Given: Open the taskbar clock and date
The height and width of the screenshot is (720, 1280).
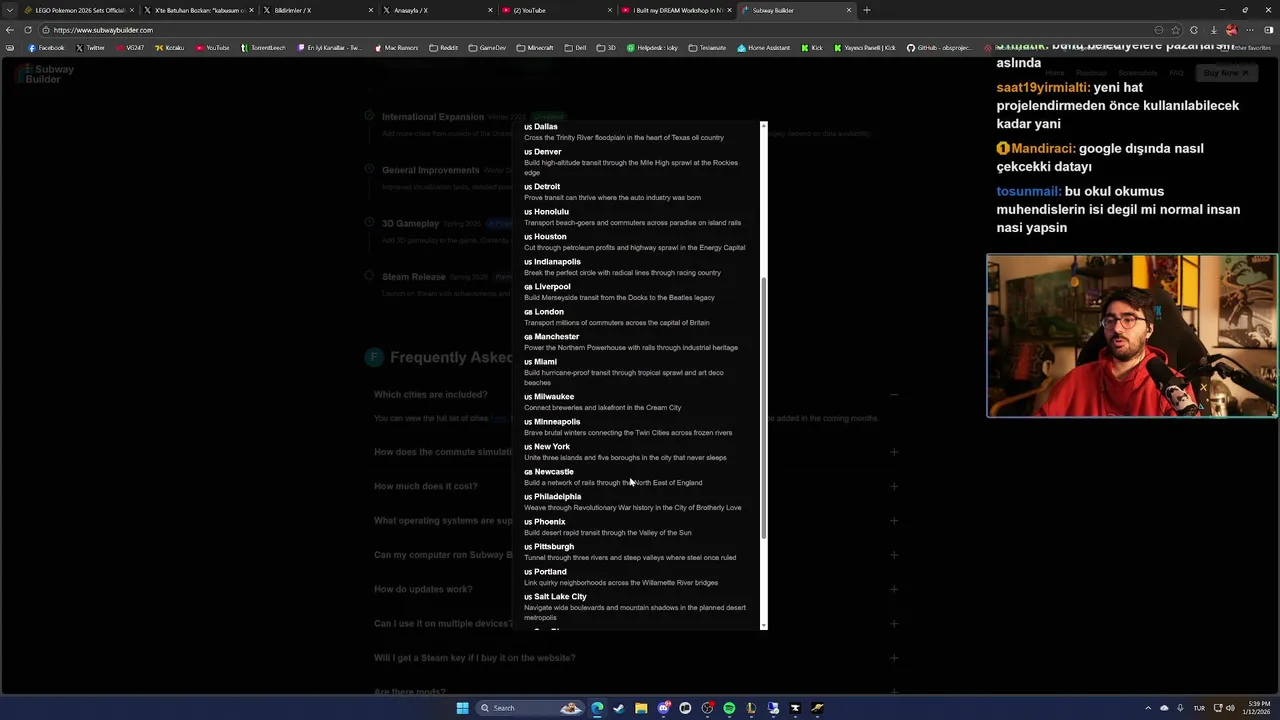Looking at the screenshot, I should (1256, 708).
